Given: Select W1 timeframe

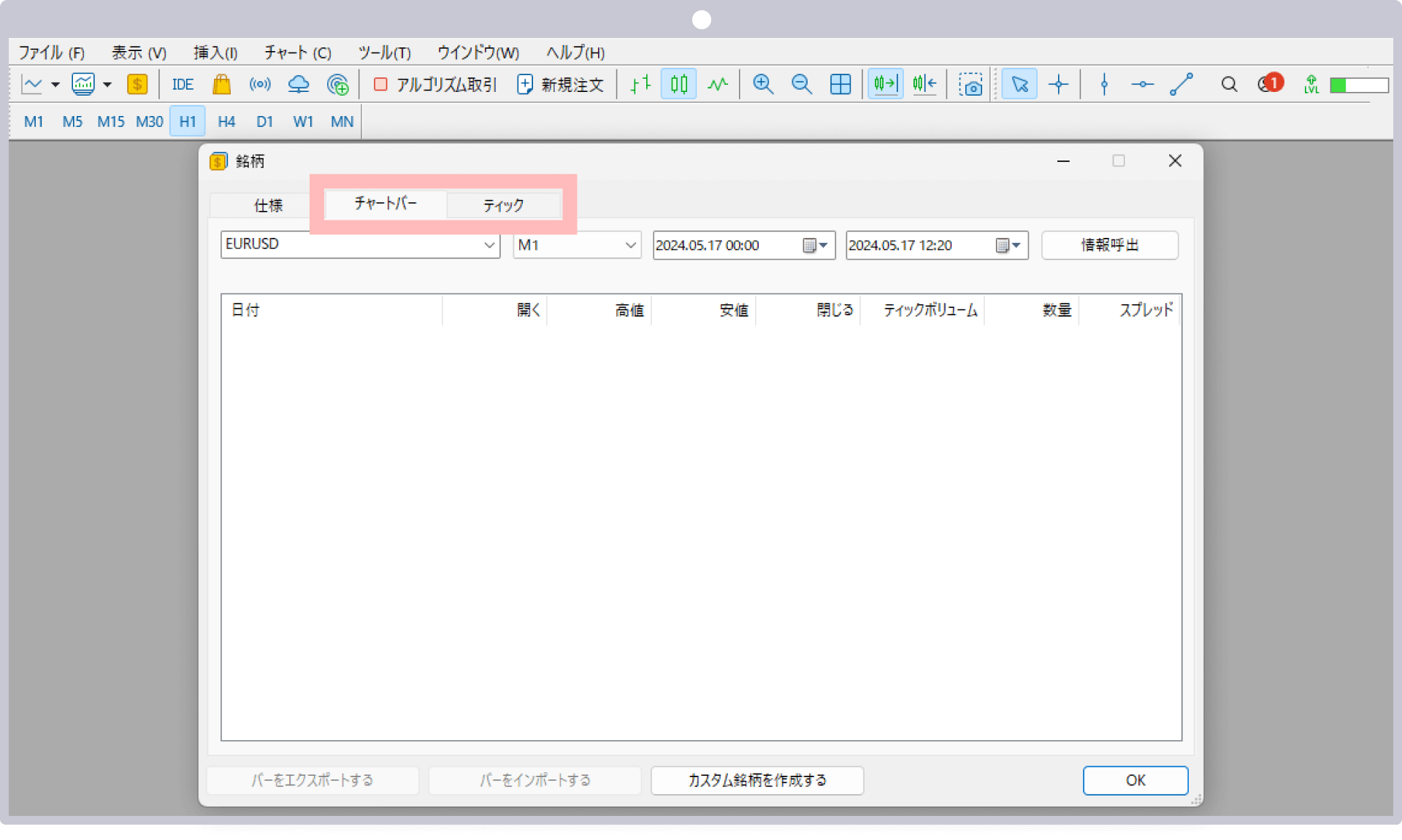Looking at the screenshot, I should (303, 122).
